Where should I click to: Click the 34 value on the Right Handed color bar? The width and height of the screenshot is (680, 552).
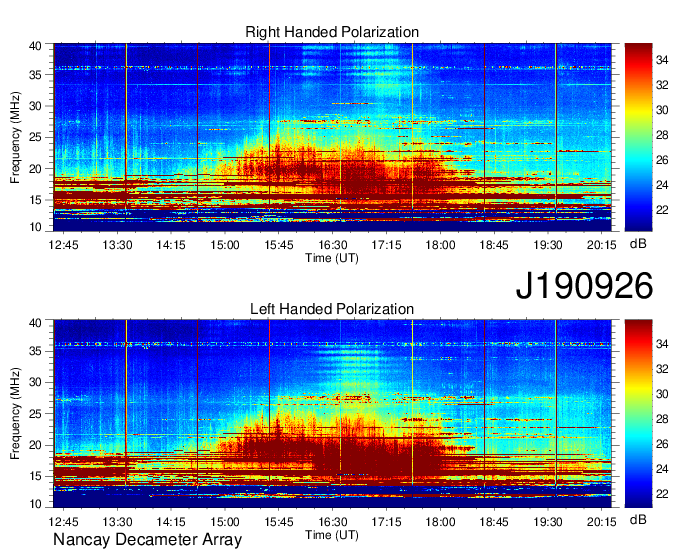[x=662, y=60]
